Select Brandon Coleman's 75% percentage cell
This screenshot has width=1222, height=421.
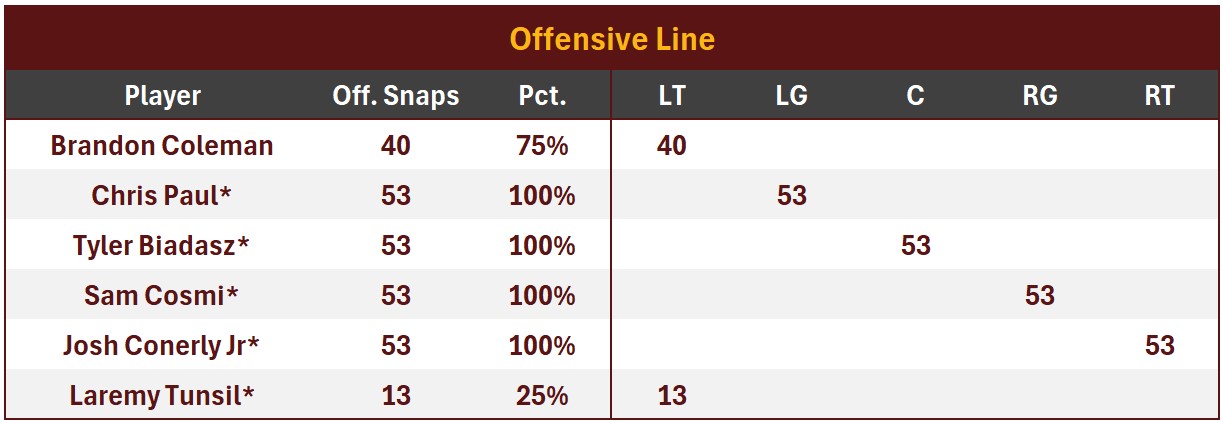click(x=542, y=146)
